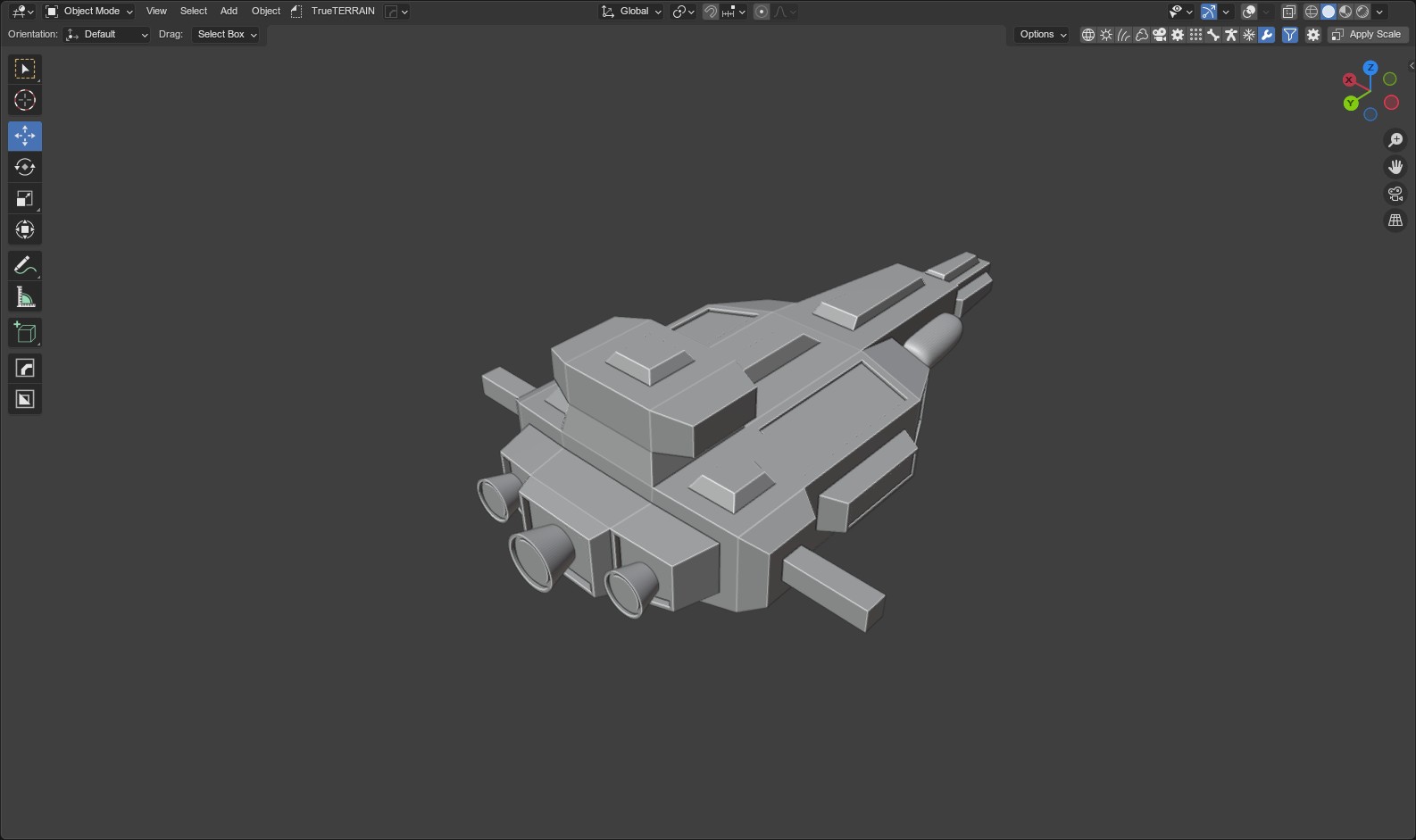Click the Z axis on navigation gizmo
The image size is (1416, 840).
[x=1370, y=68]
